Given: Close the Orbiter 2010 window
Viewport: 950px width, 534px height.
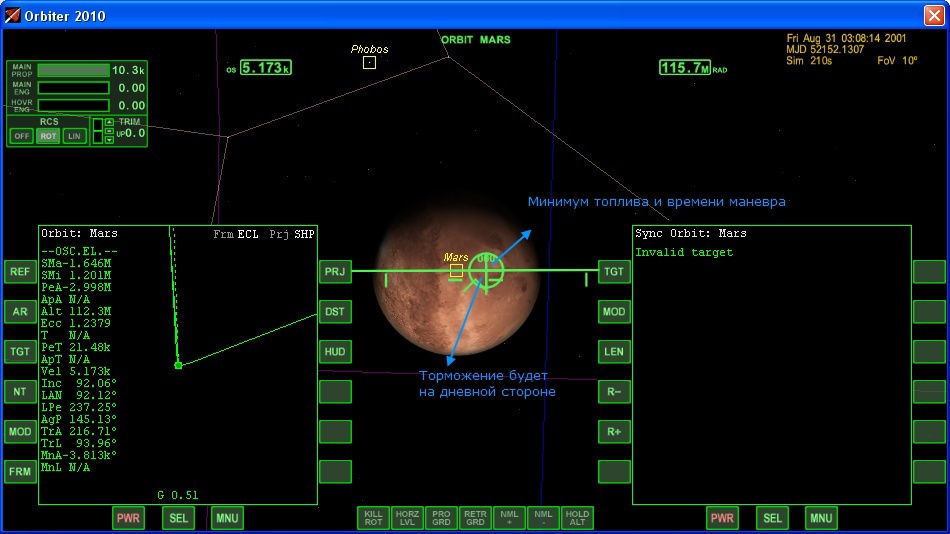Looking at the screenshot, I should (x=934, y=15).
